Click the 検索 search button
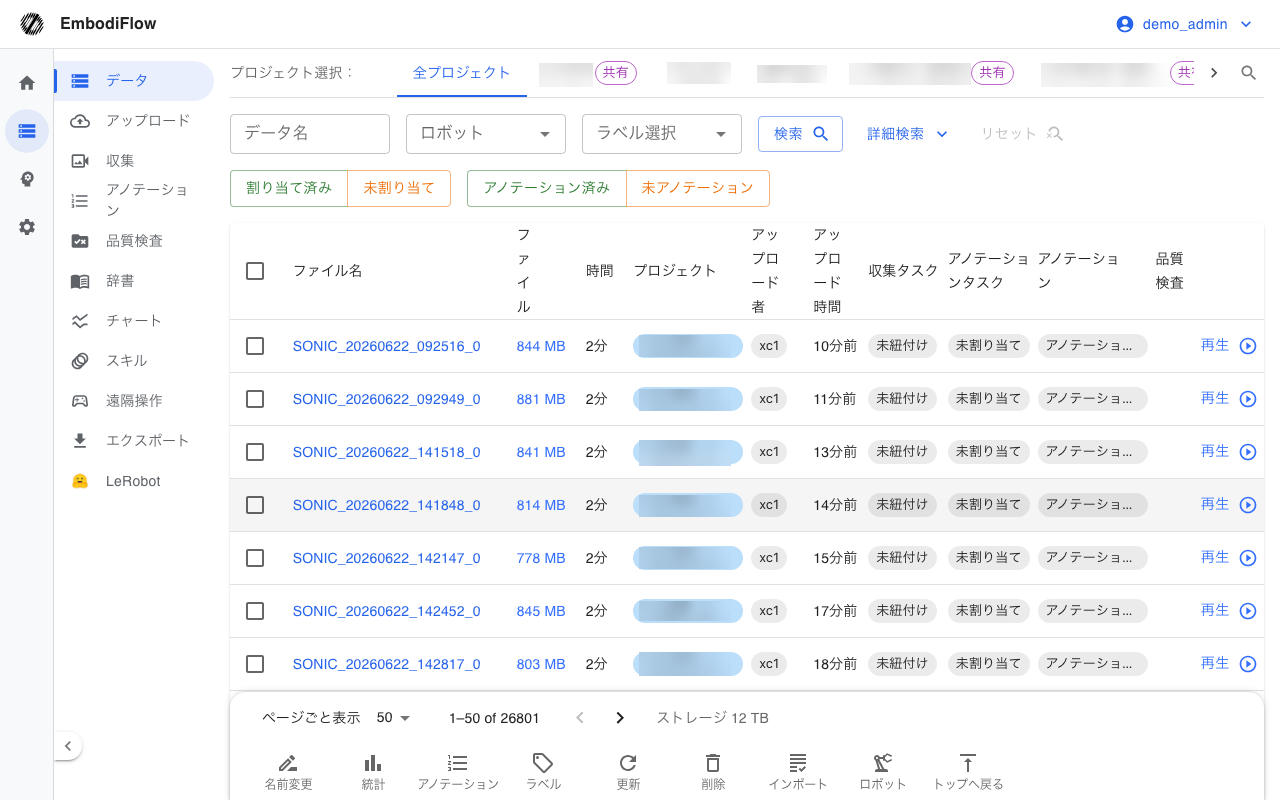Image resolution: width=1280 pixels, height=800 pixels. (x=800, y=134)
